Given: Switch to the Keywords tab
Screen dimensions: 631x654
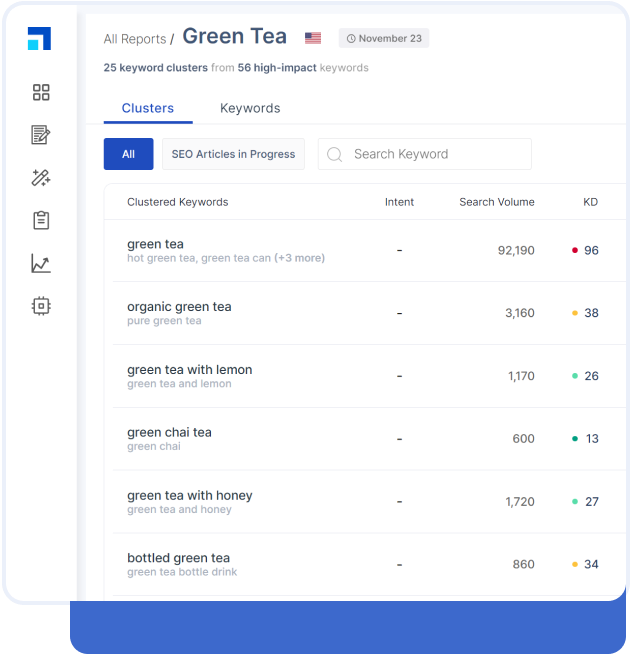Looking at the screenshot, I should [250, 108].
